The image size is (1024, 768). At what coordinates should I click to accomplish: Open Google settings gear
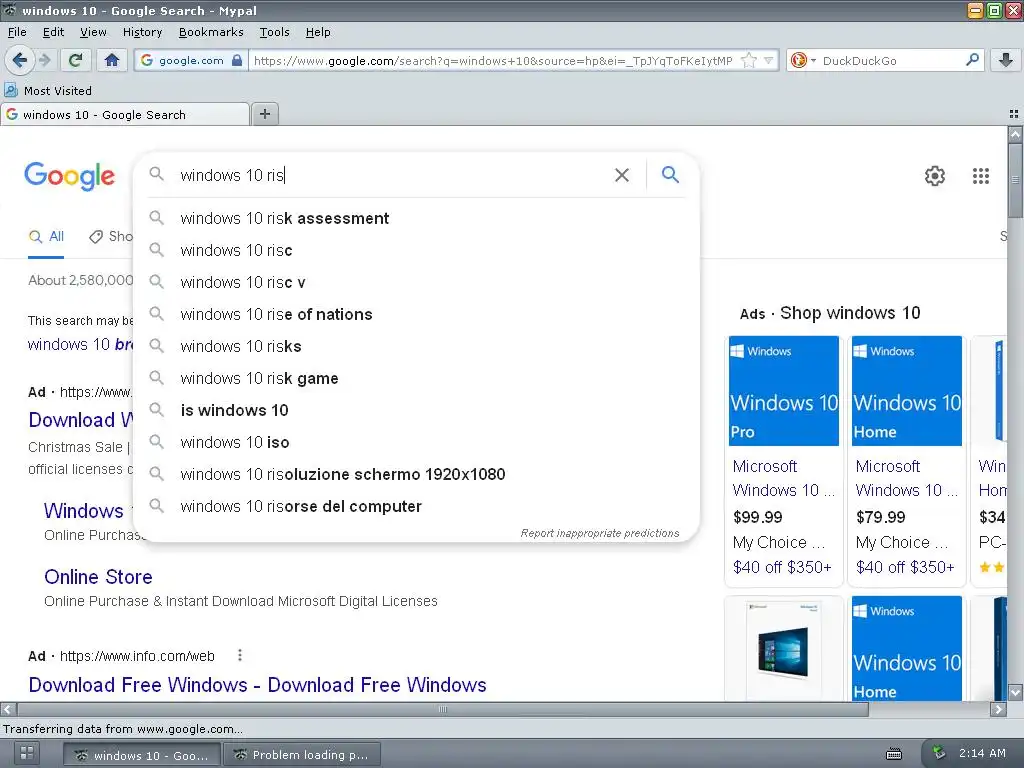point(935,176)
